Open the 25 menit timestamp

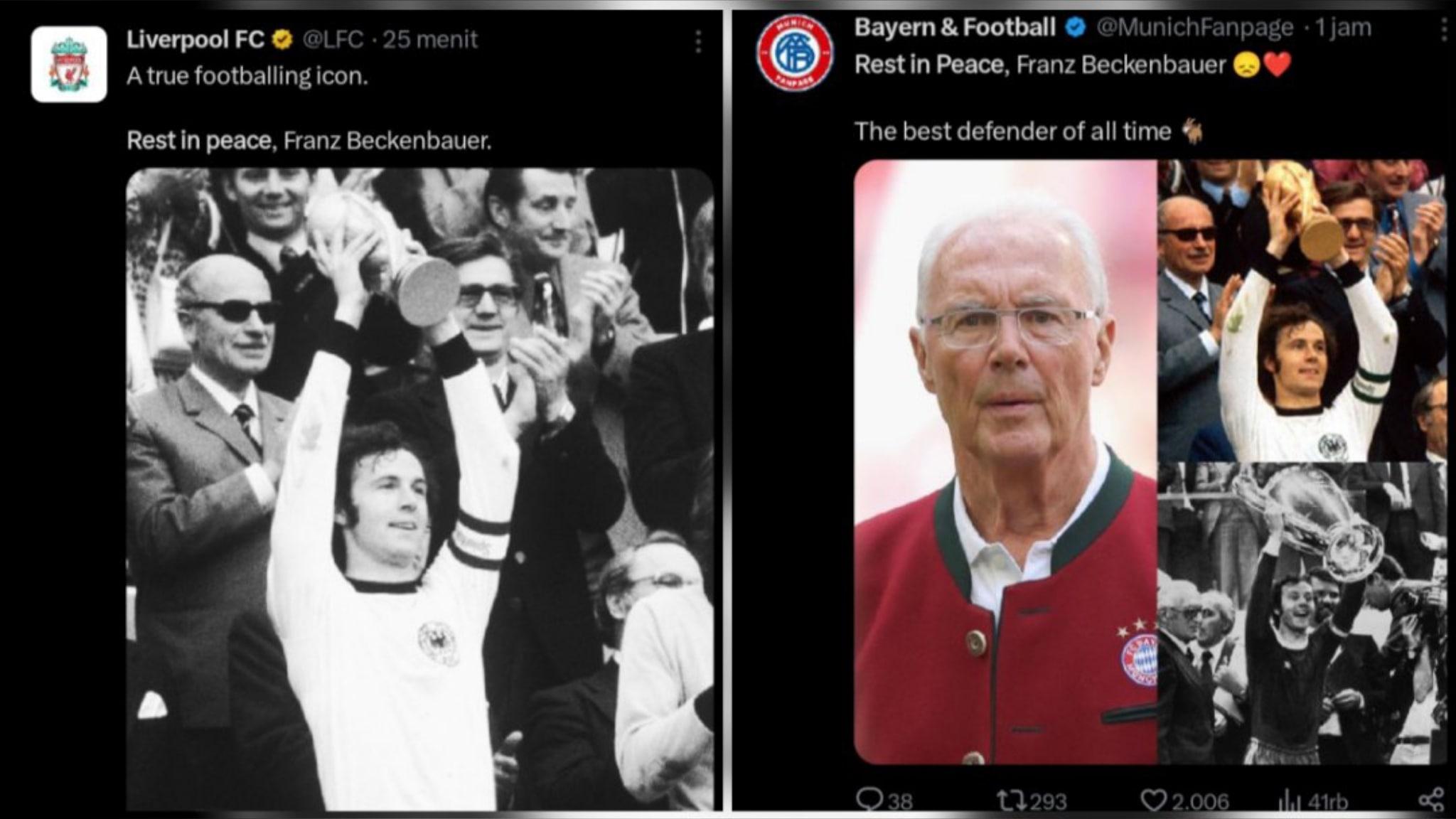coord(430,40)
